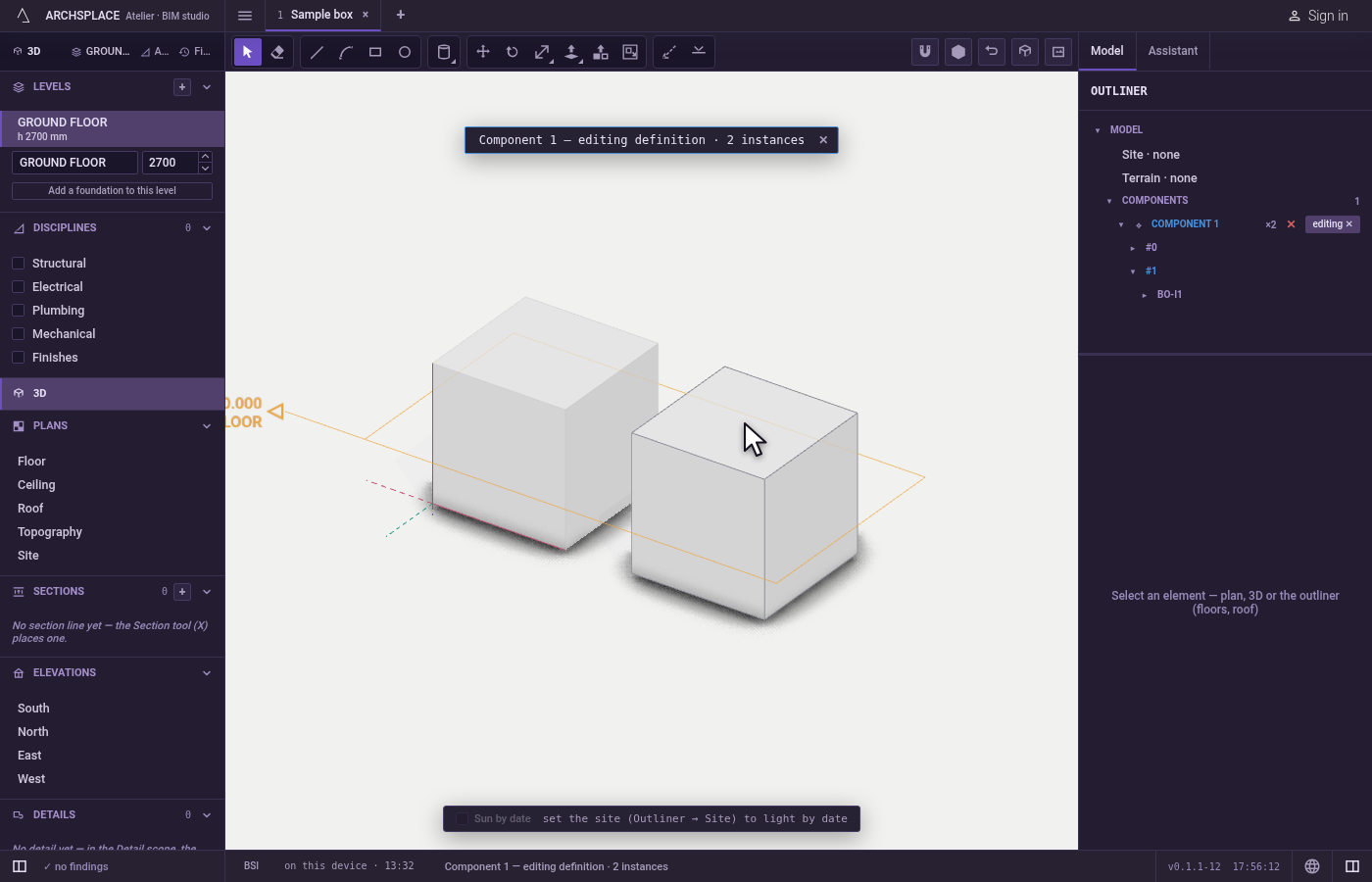
Task: Enable the Plumbing discipline checkbox
Action: coord(18,311)
